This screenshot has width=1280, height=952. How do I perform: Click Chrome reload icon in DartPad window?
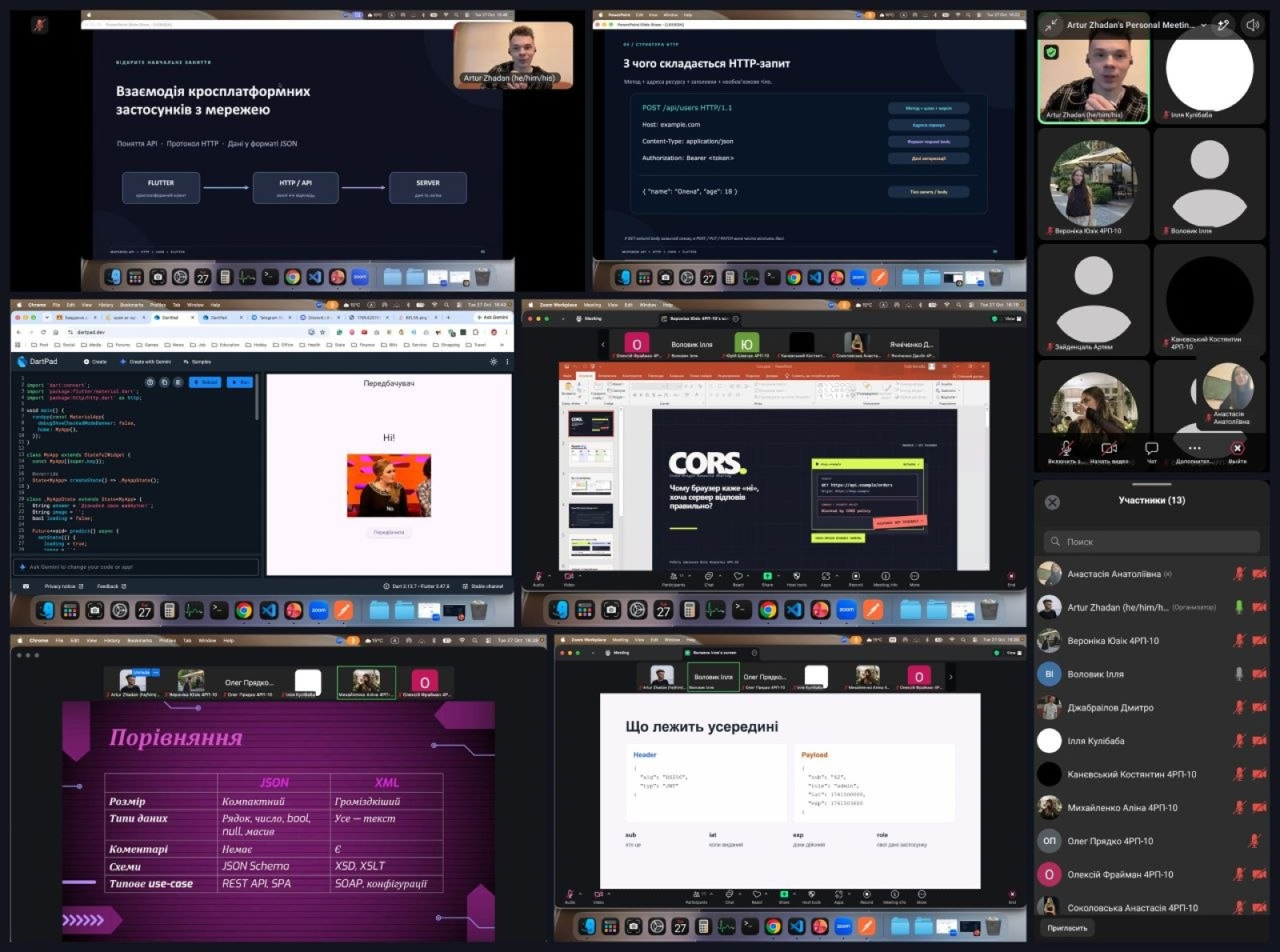coord(43,332)
